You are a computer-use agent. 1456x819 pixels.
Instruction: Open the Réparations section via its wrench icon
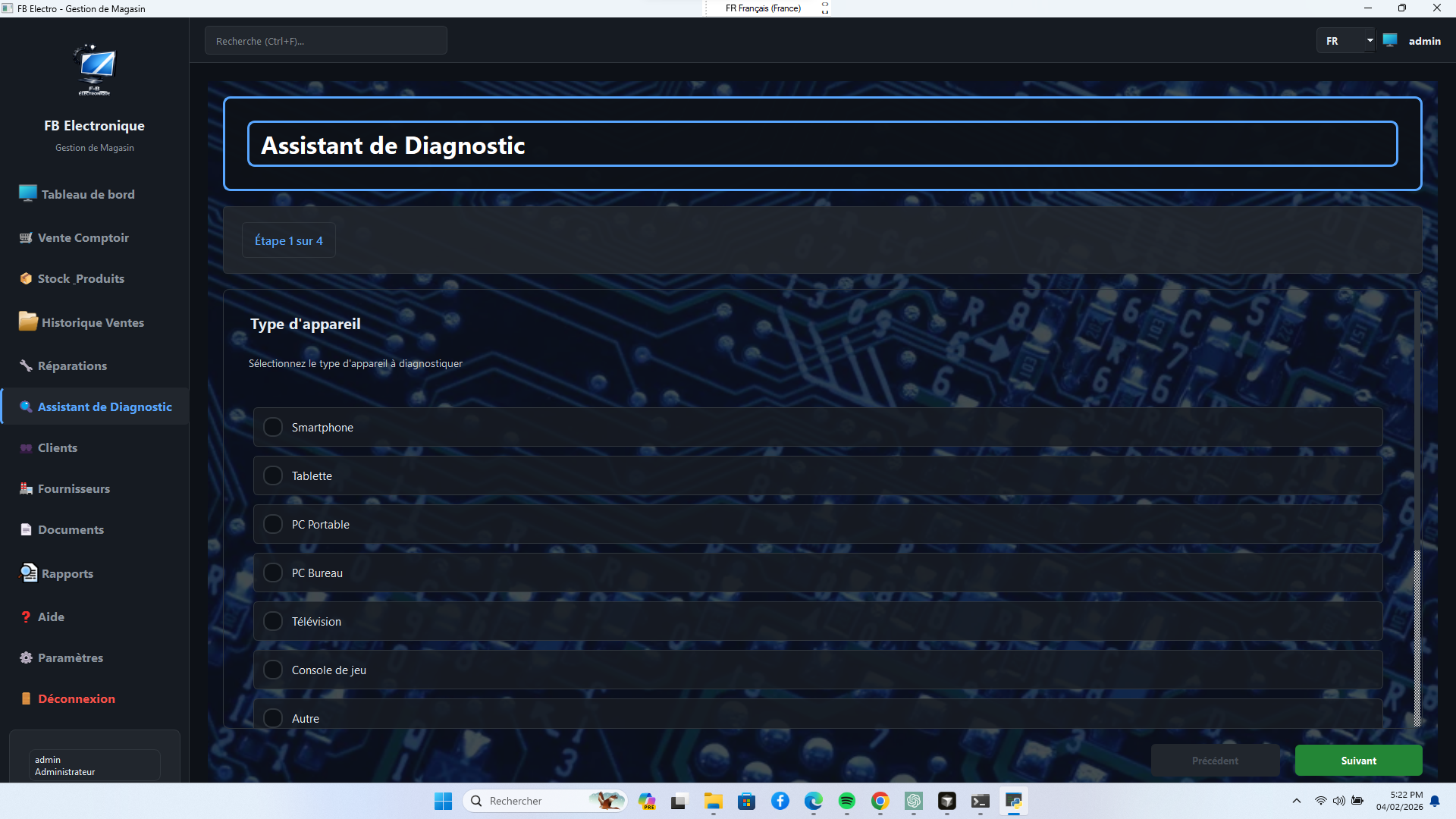(25, 366)
